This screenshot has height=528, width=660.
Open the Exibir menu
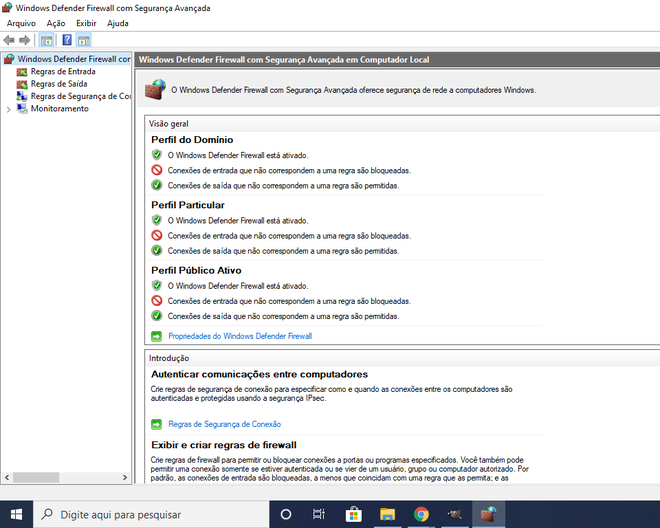(86, 24)
